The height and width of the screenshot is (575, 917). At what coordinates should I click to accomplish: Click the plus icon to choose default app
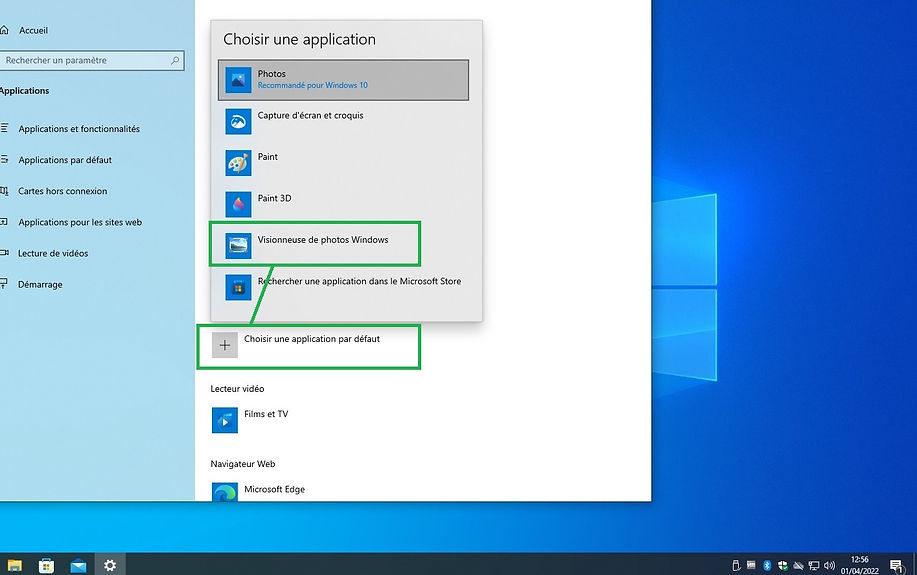click(x=225, y=345)
